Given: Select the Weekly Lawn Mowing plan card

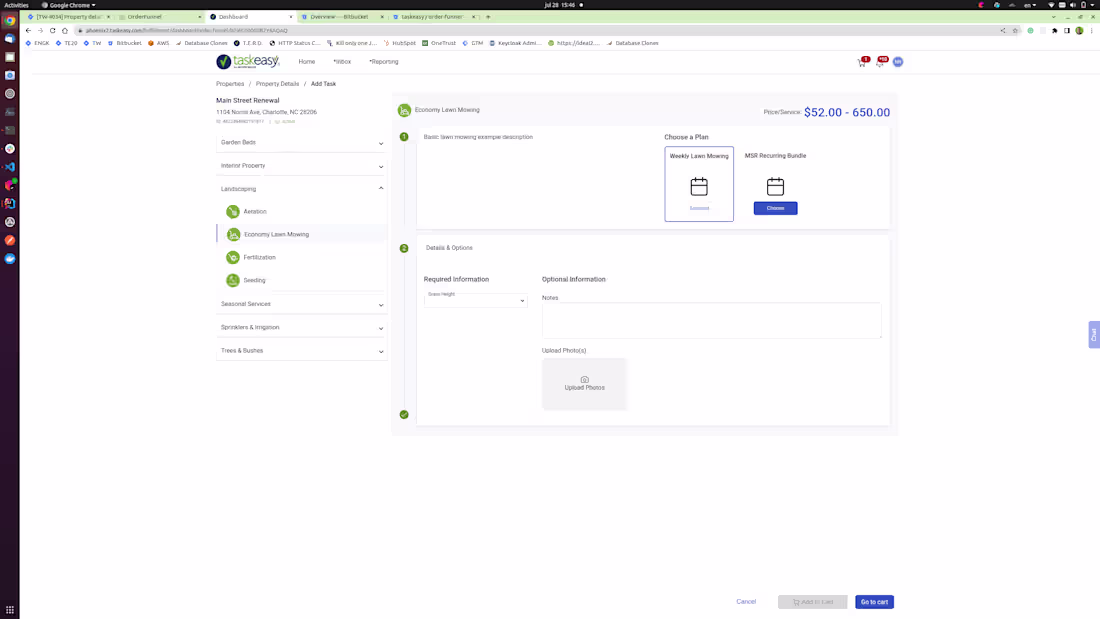Looking at the screenshot, I should click(x=699, y=184).
